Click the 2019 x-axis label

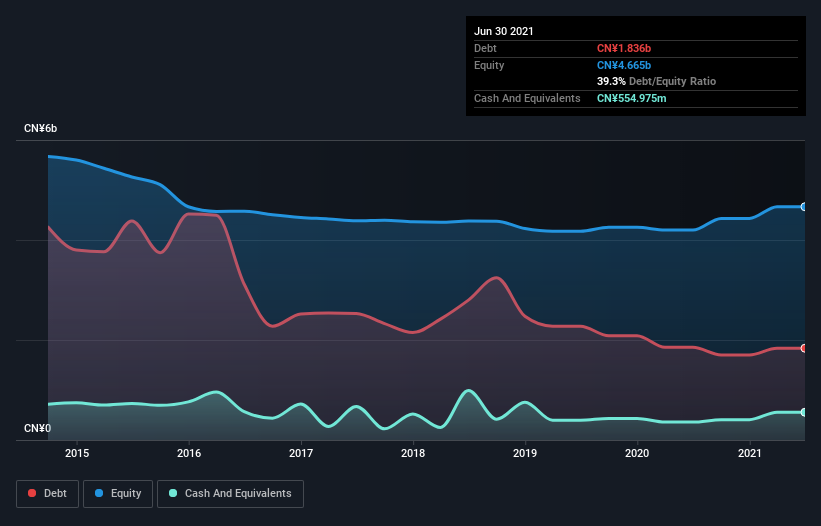pyautogui.click(x=525, y=453)
